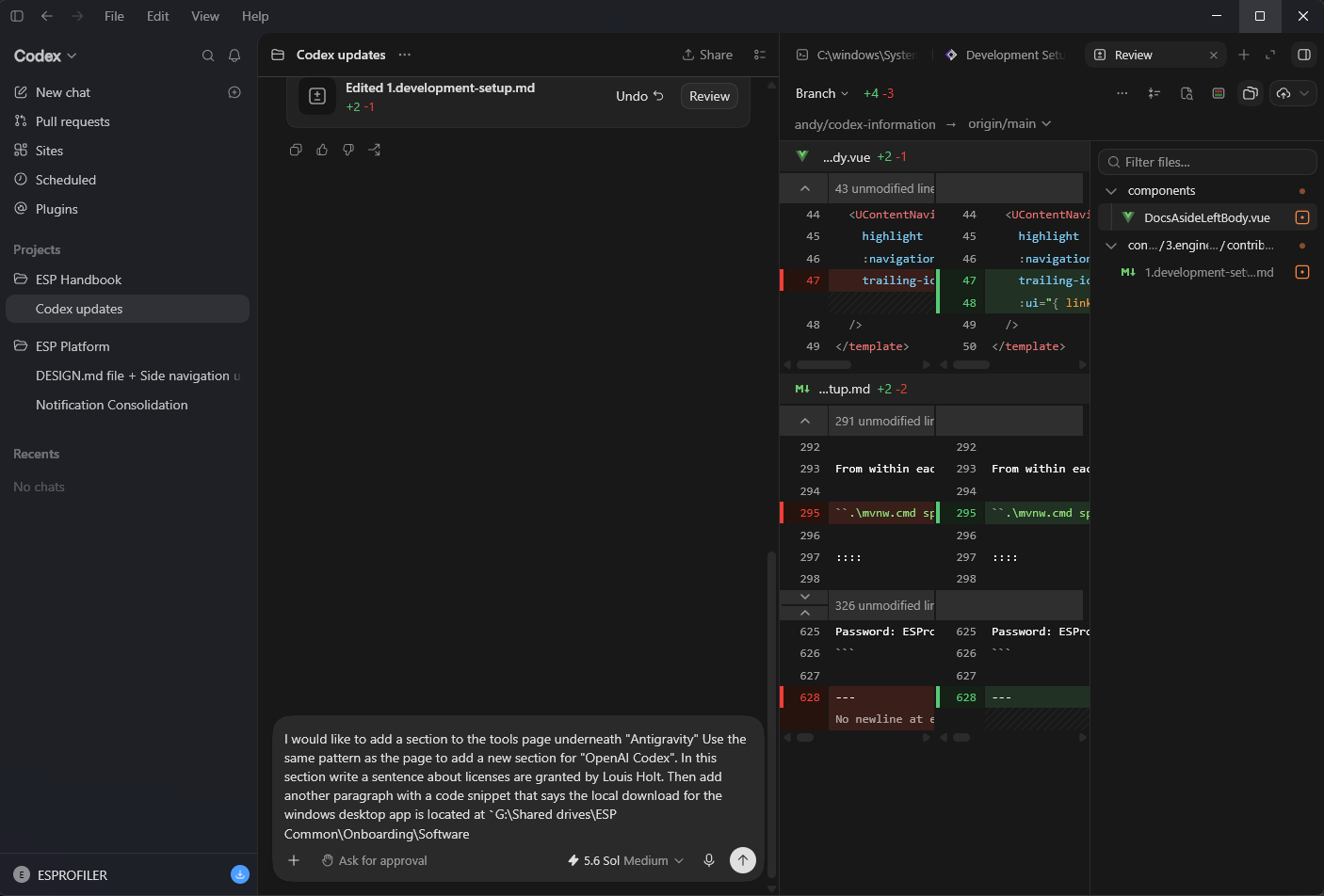This screenshot has height=896, width=1324.
Task: Open the push options dropdown arrow
Action: (1305, 93)
